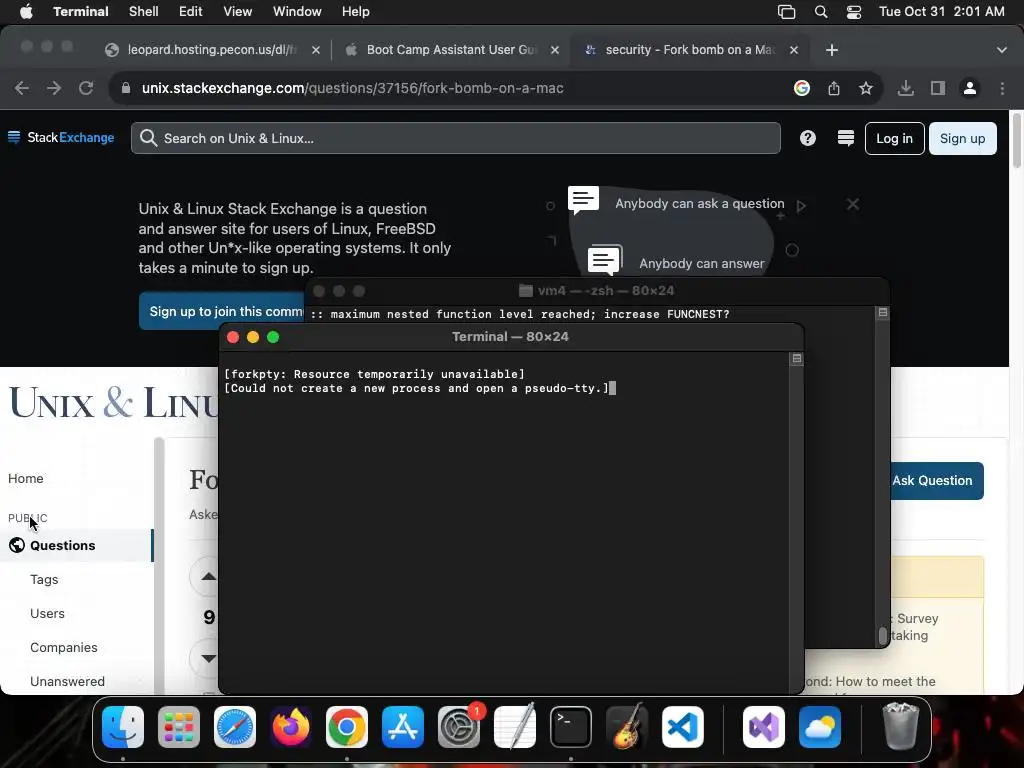
Task: Open Tags in the sidebar
Action: click(44, 579)
